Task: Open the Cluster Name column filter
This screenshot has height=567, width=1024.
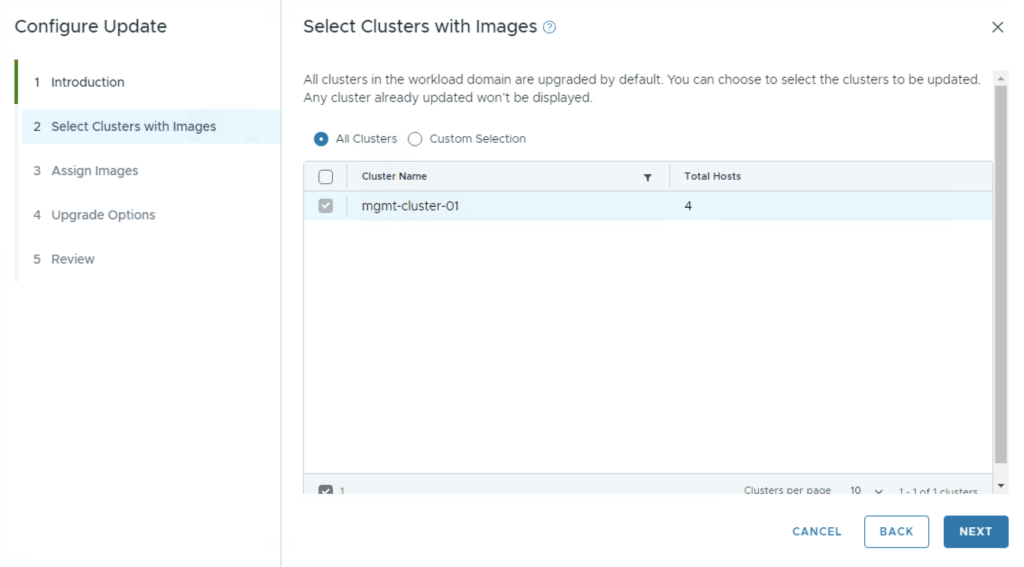Action: click(647, 177)
